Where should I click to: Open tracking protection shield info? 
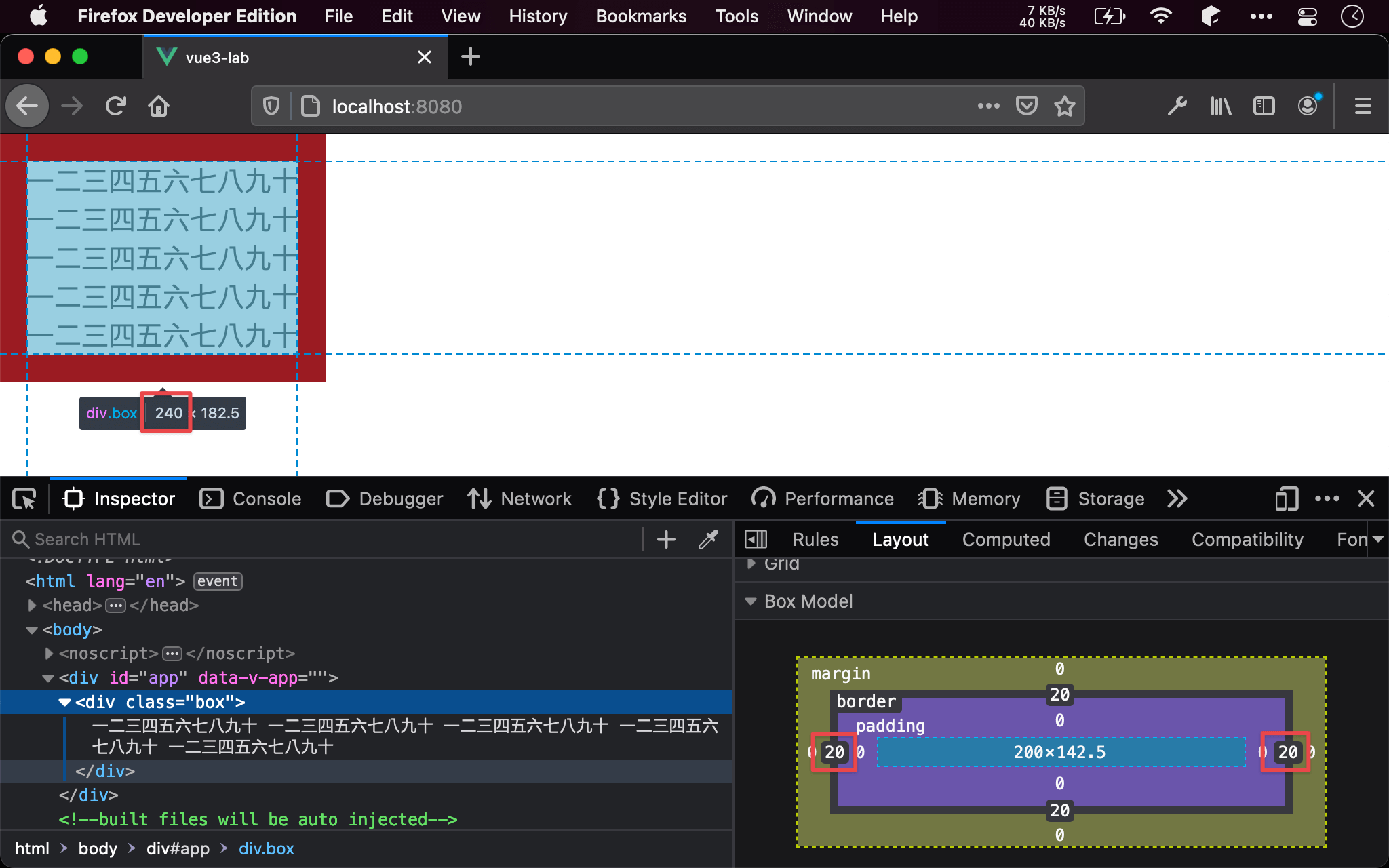[x=271, y=106]
